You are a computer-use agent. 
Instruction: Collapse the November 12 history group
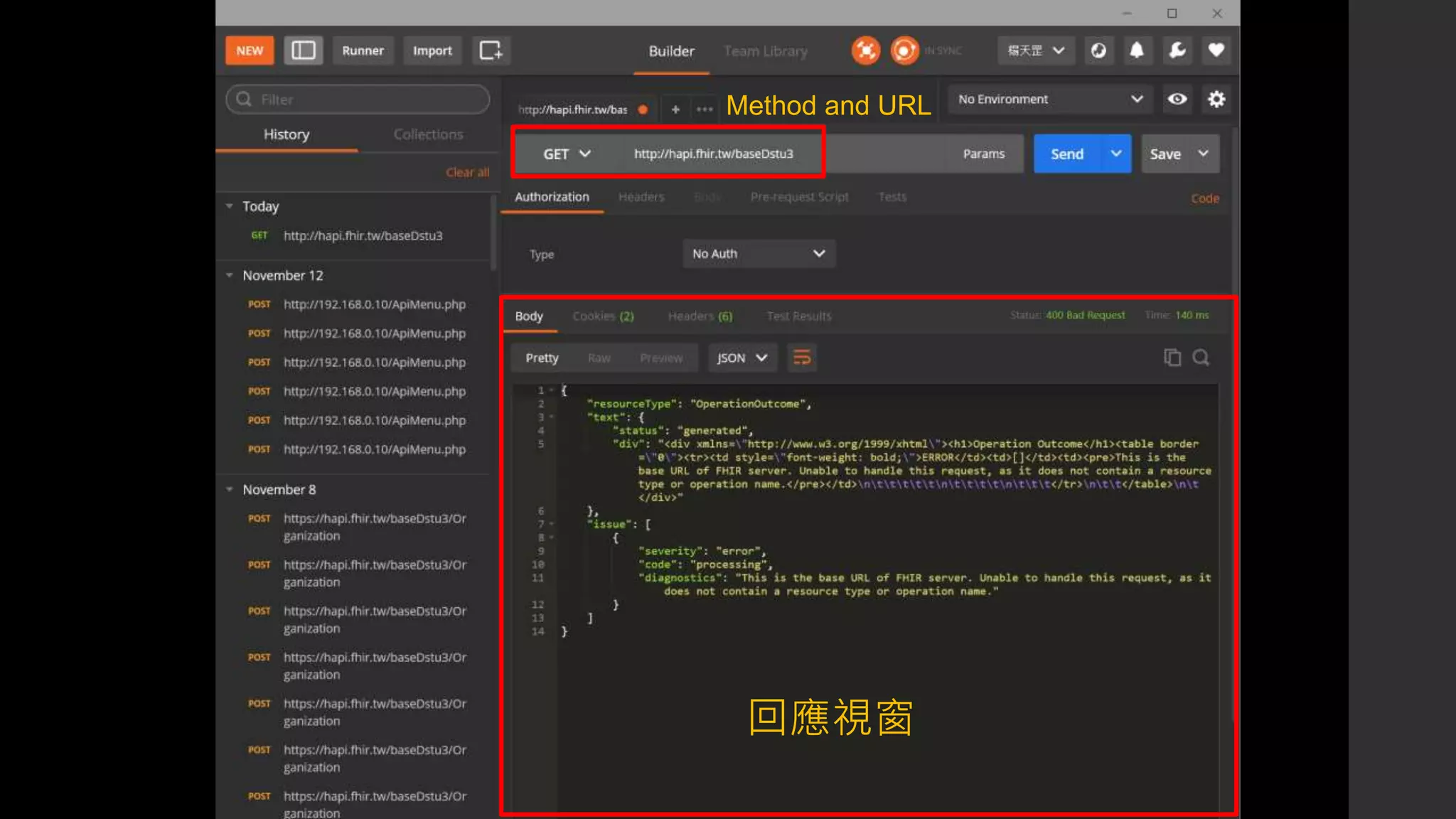click(229, 275)
